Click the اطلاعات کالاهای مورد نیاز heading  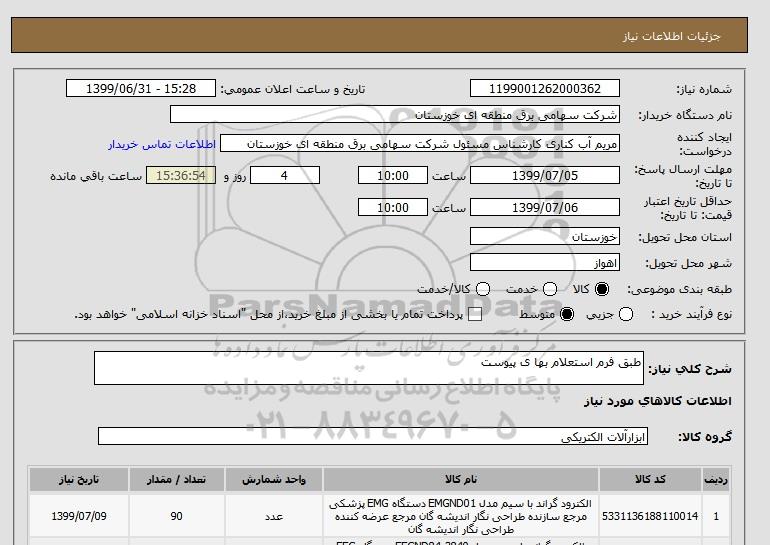[658, 401]
